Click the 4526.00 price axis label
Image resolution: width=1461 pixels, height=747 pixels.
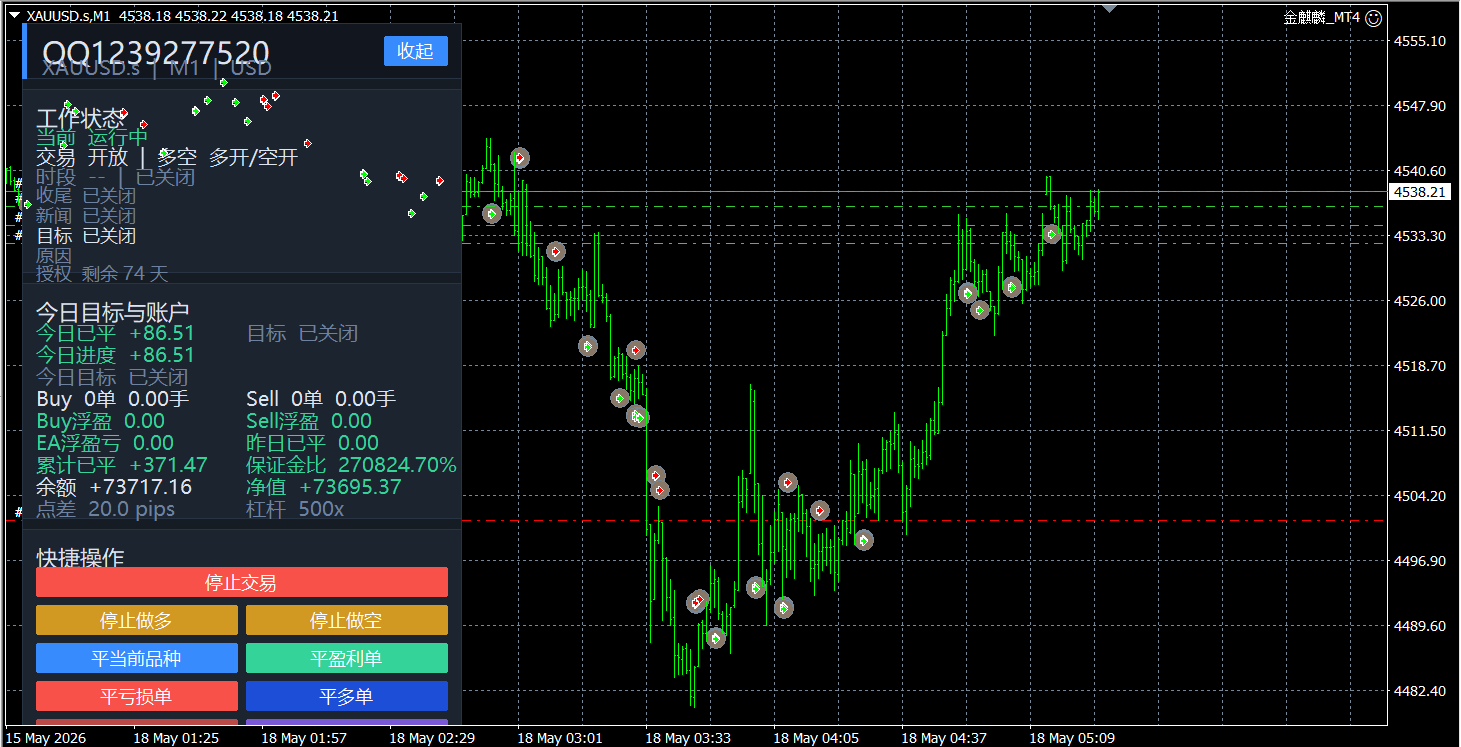pos(1420,301)
